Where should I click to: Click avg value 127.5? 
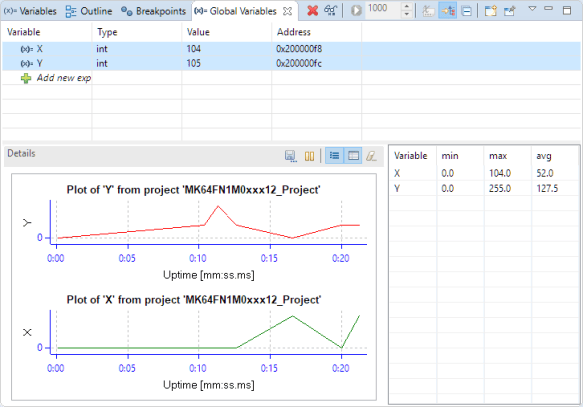[547, 188]
